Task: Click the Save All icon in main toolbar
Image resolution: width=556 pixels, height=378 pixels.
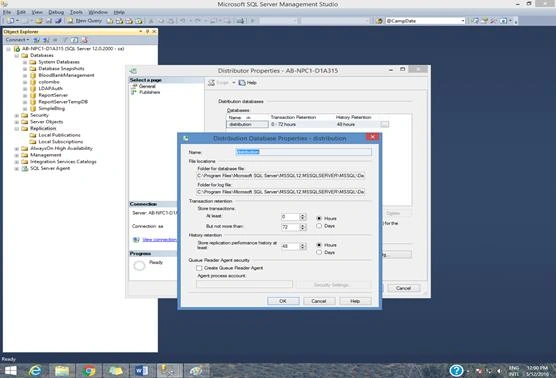Action: tap(58, 21)
